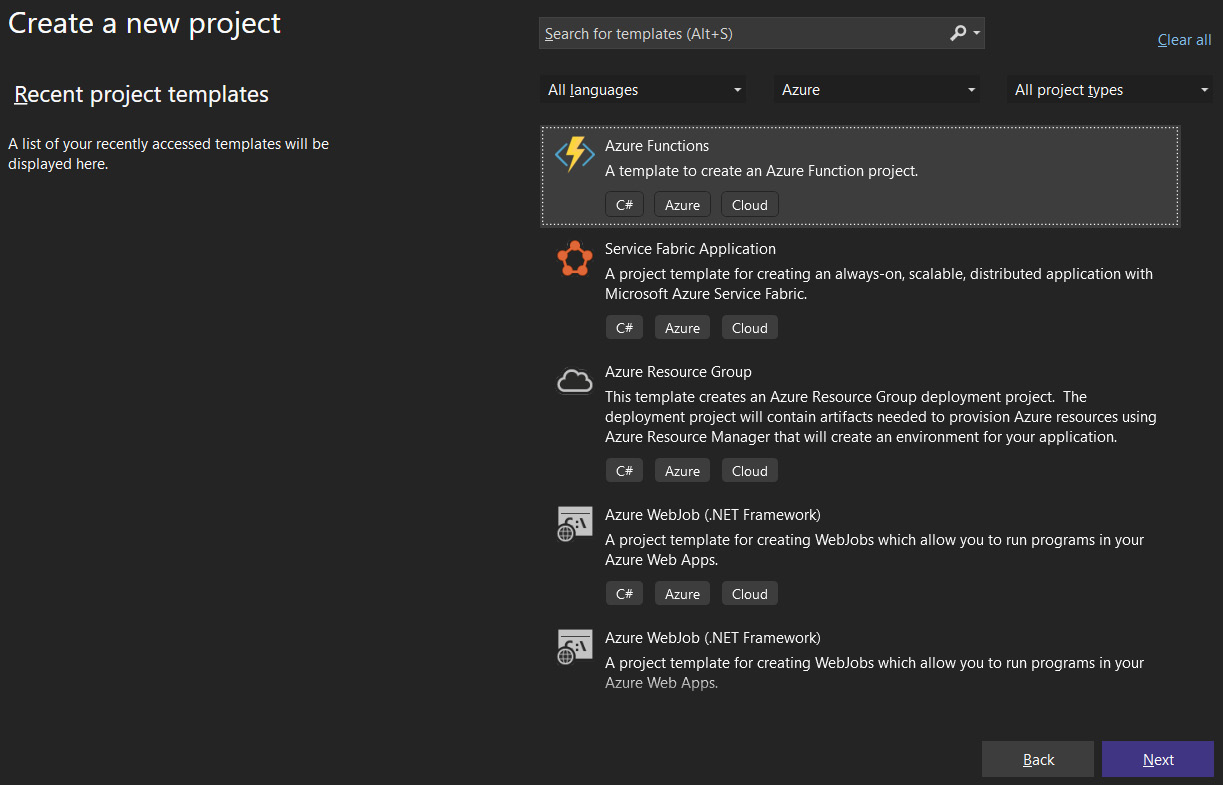This screenshot has height=785, width=1223.
Task: Click C# tag under Service Fabric Application
Action: [x=624, y=328]
